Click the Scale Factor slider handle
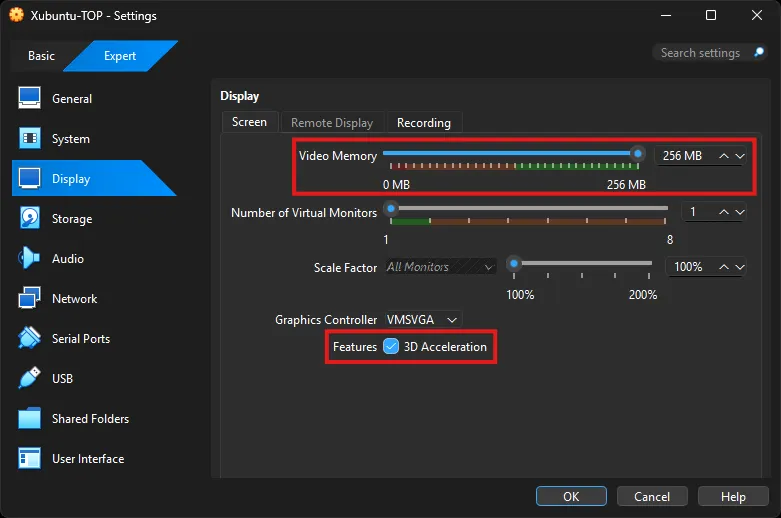 [514, 263]
